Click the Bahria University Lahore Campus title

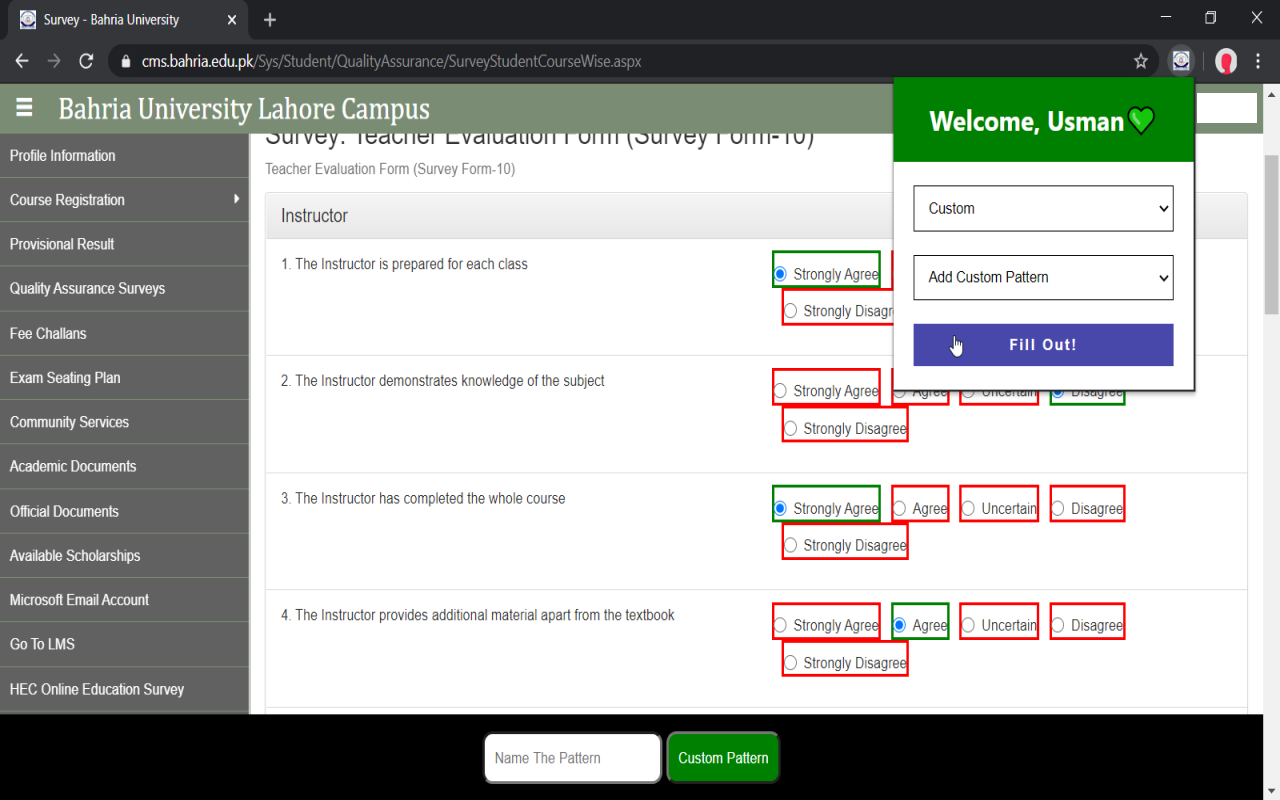[244, 109]
